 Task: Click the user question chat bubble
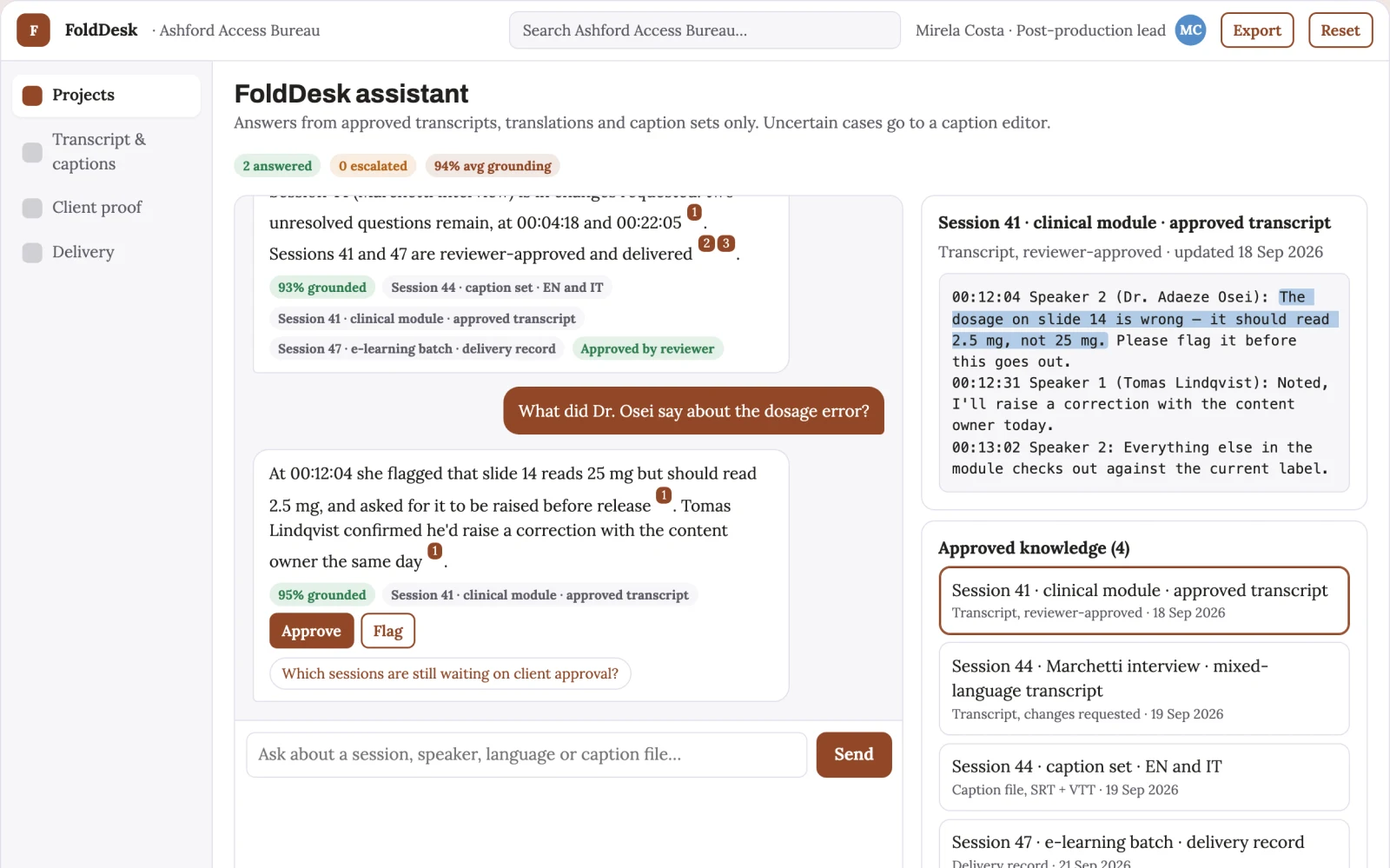(693, 411)
